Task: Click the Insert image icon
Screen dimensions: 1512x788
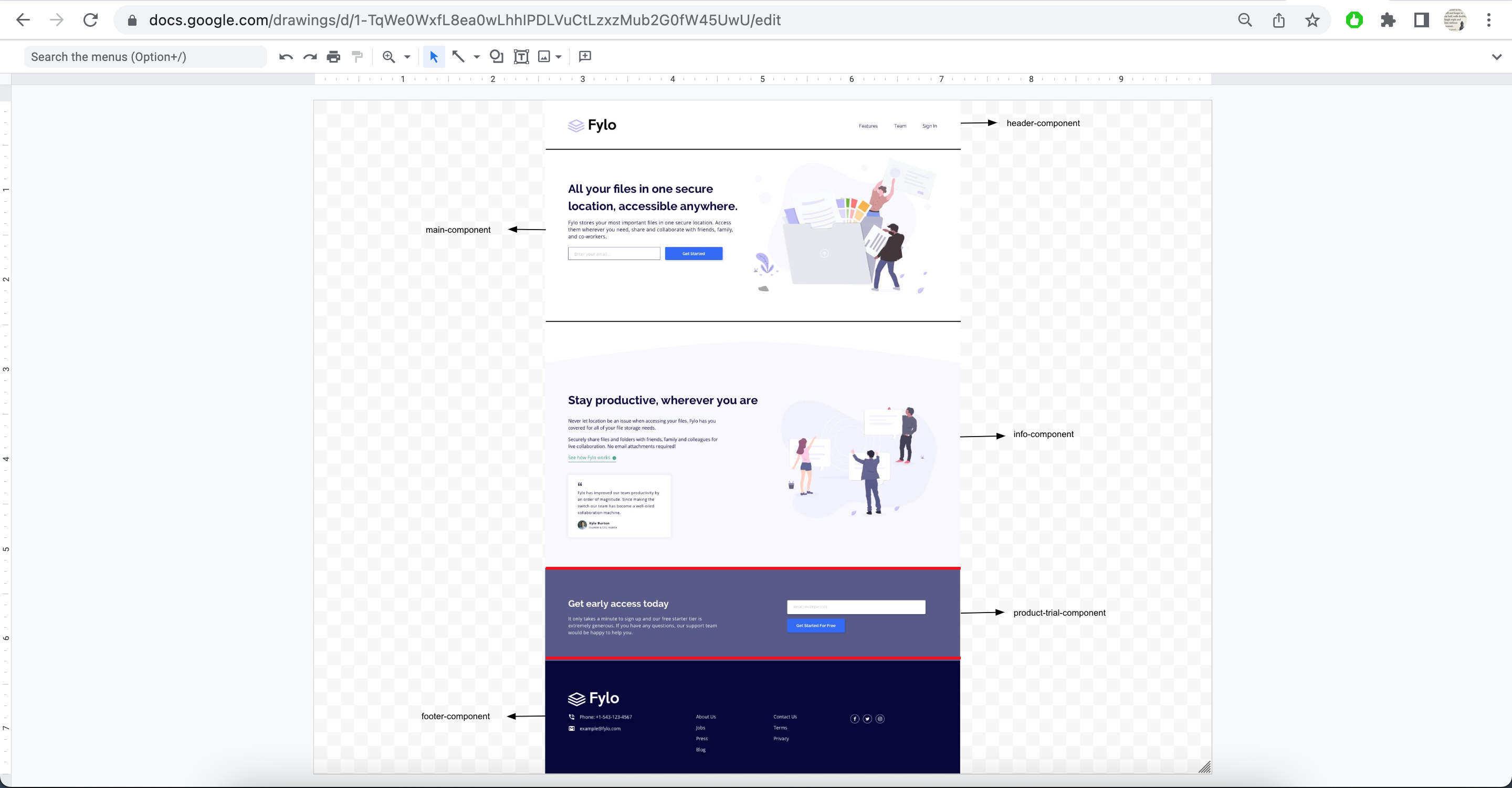Action: (544, 57)
